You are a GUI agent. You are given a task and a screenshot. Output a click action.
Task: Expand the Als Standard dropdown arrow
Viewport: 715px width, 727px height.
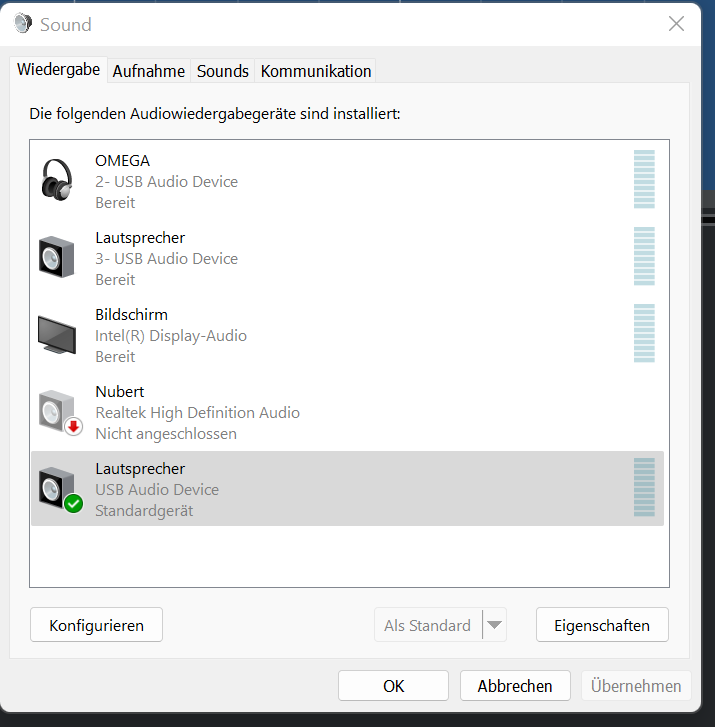coord(494,625)
